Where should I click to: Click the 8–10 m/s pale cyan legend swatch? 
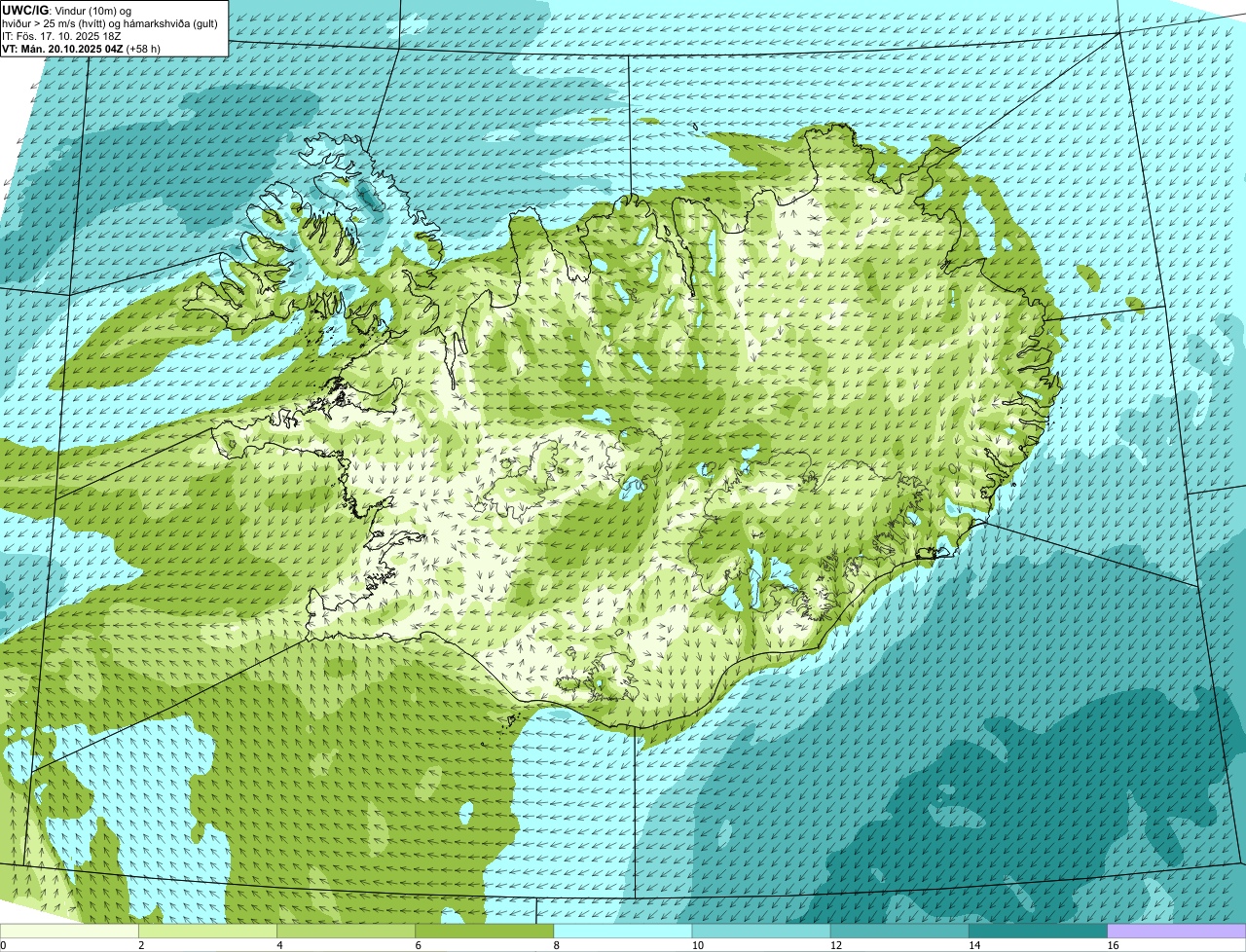623,931
